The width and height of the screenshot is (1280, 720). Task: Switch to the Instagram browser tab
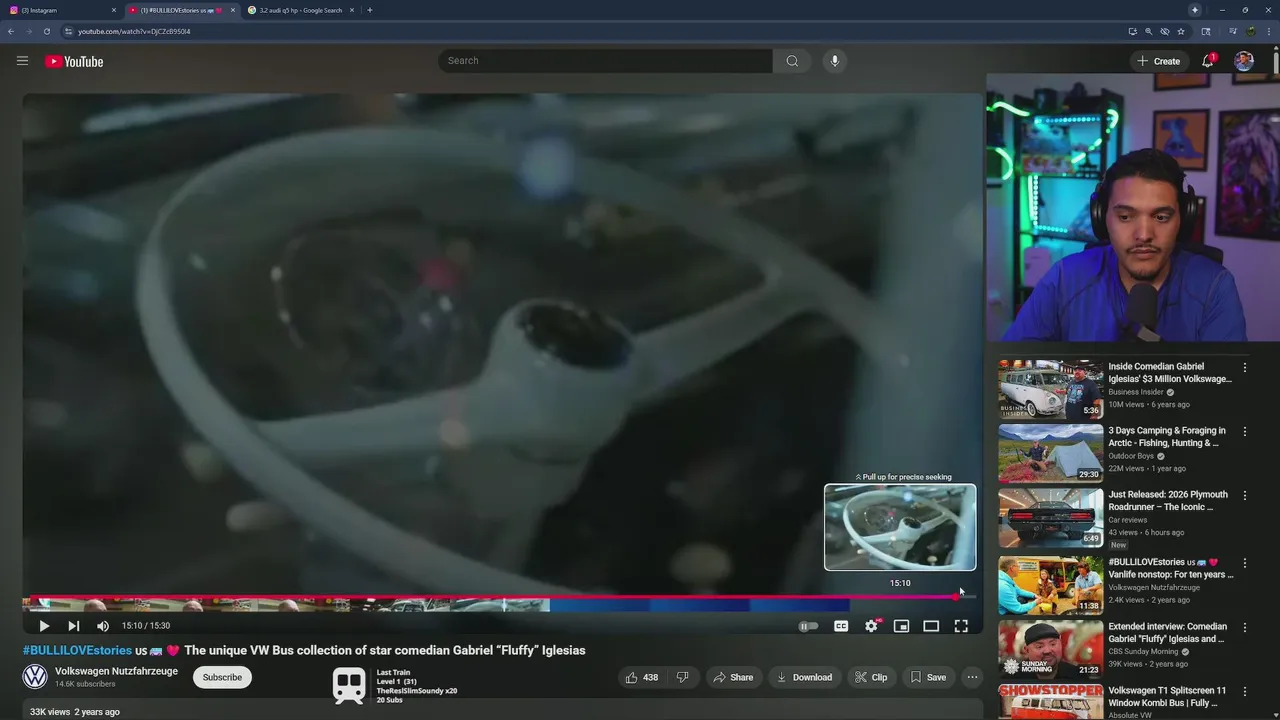tap(60, 10)
